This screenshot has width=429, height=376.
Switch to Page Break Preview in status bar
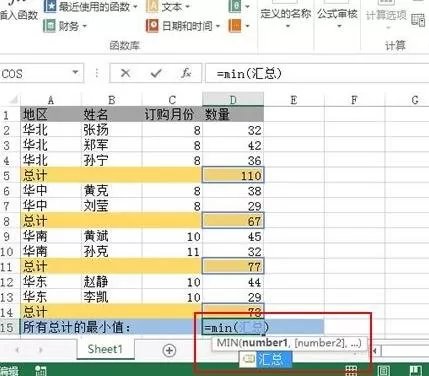click(x=416, y=370)
